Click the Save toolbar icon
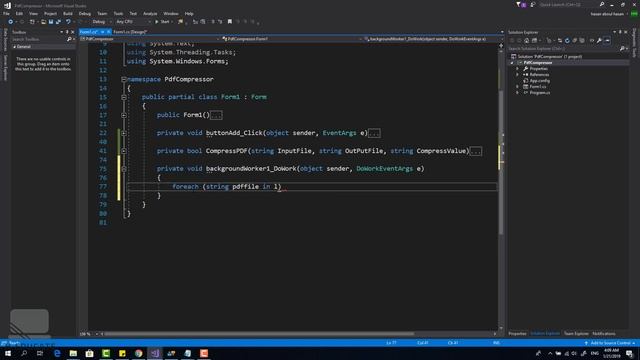Viewport: 640px width, 360px height. pos(51,22)
